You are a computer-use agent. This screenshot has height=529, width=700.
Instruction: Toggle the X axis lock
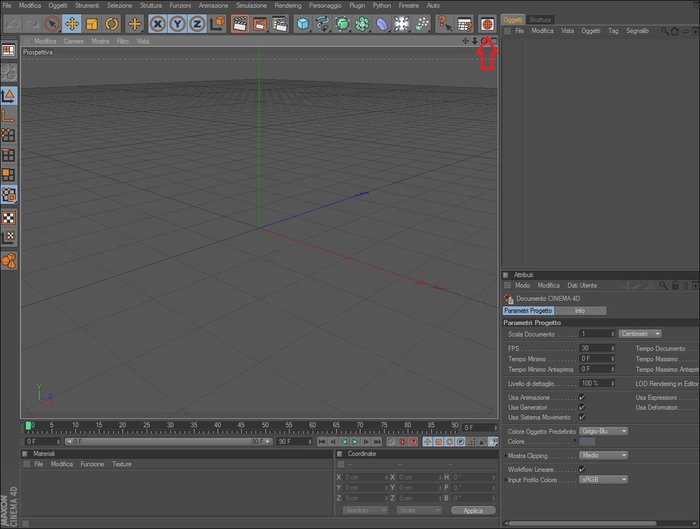pos(157,24)
